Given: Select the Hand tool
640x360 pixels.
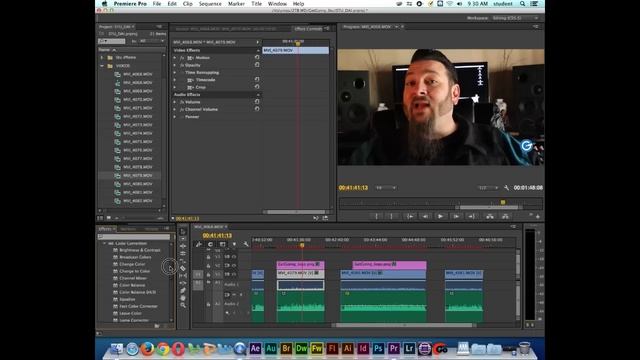Looking at the screenshot, I should [183, 298].
